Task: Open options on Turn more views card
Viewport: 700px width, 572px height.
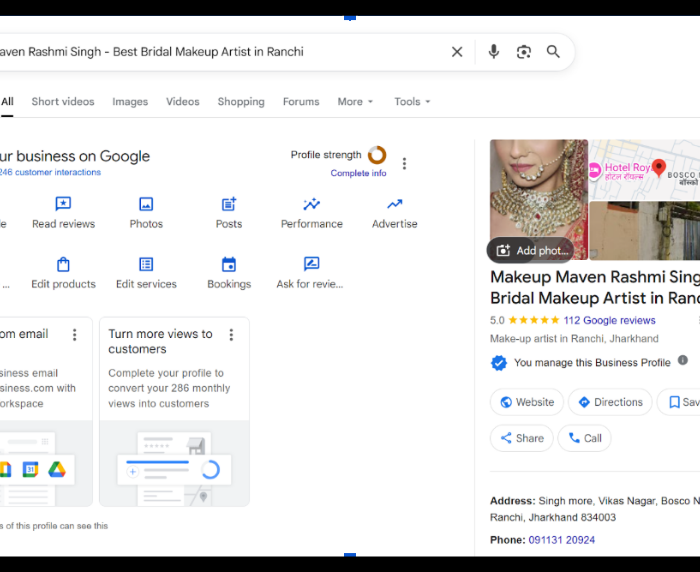Action: pos(231,335)
